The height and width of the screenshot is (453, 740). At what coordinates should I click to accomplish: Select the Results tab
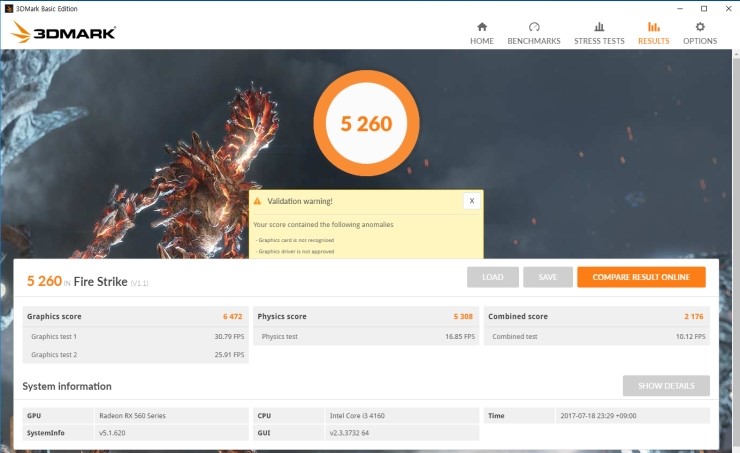[x=654, y=33]
